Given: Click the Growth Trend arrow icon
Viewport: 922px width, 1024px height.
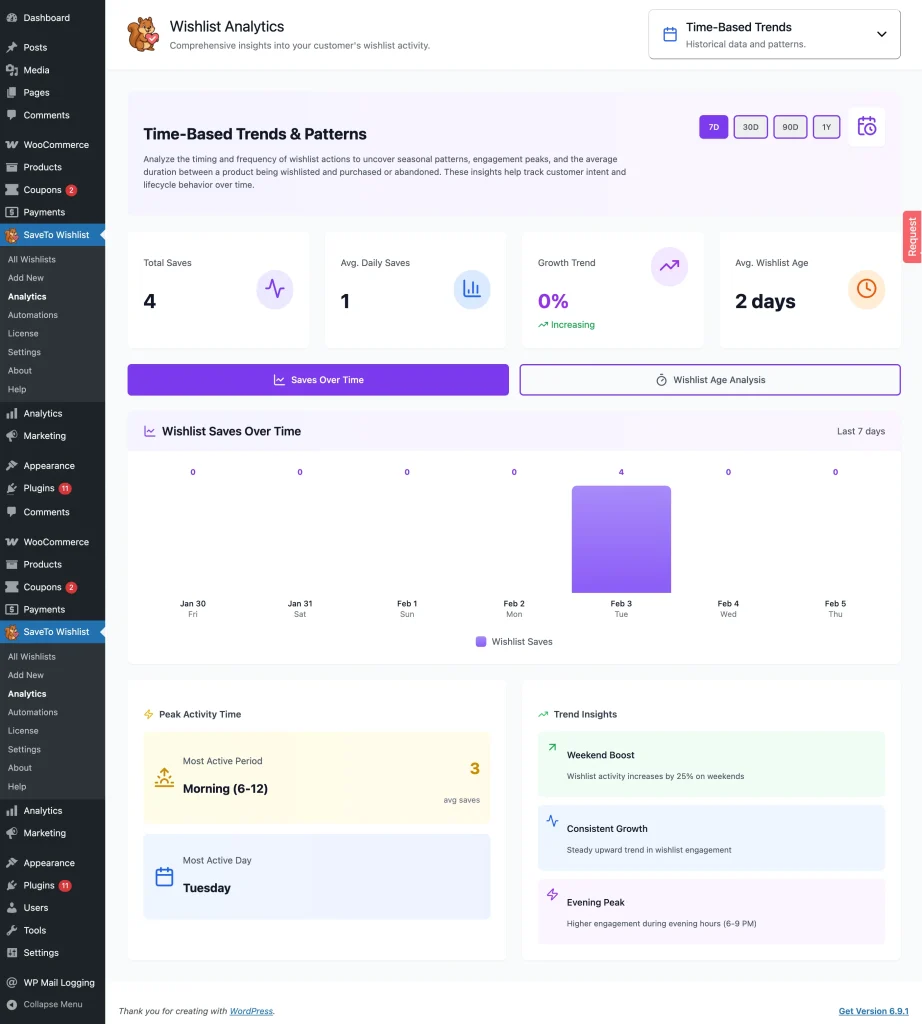Looking at the screenshot, I should (x=669, y=266).
